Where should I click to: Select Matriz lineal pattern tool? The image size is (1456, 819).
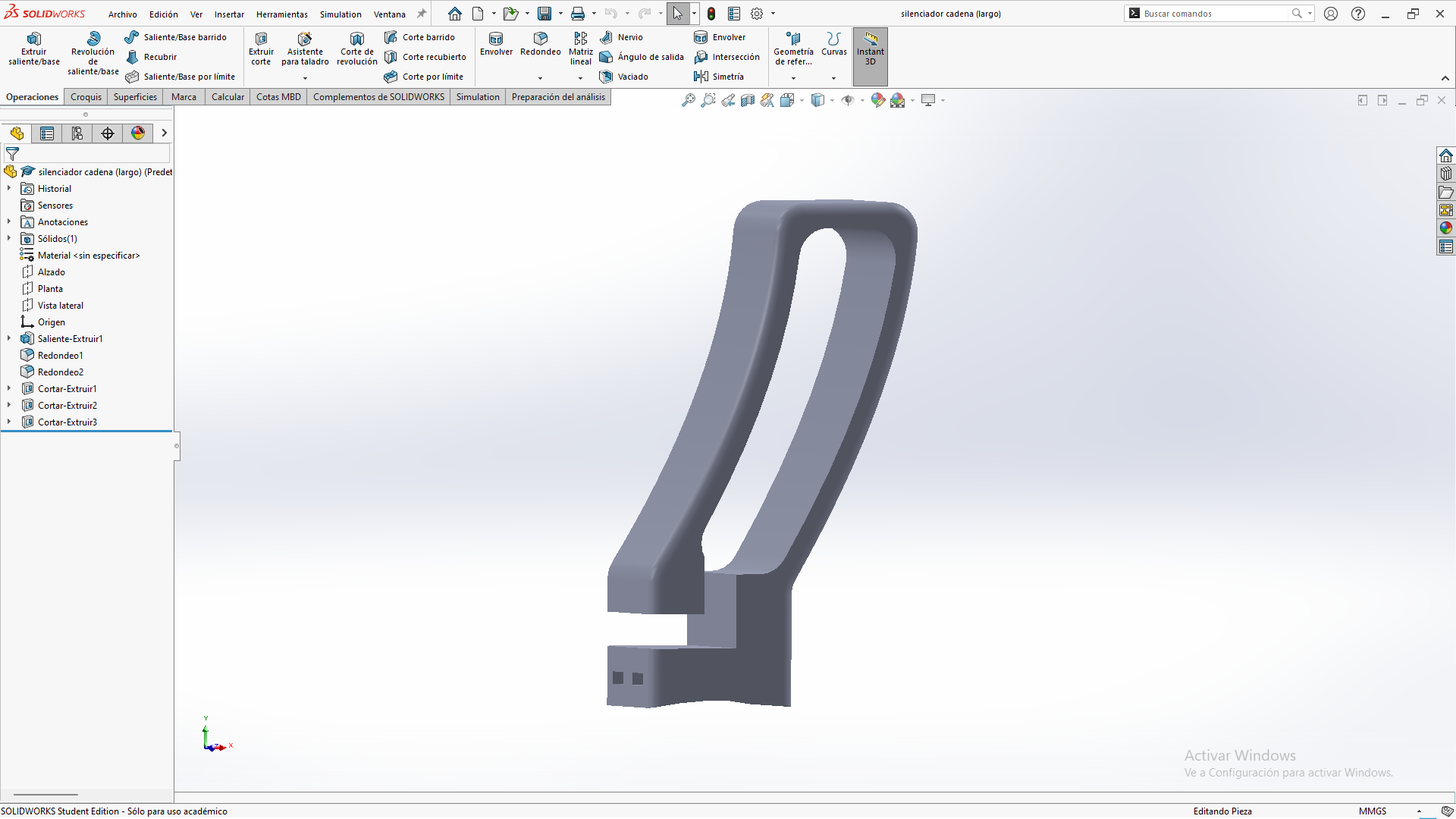[581, 49]
